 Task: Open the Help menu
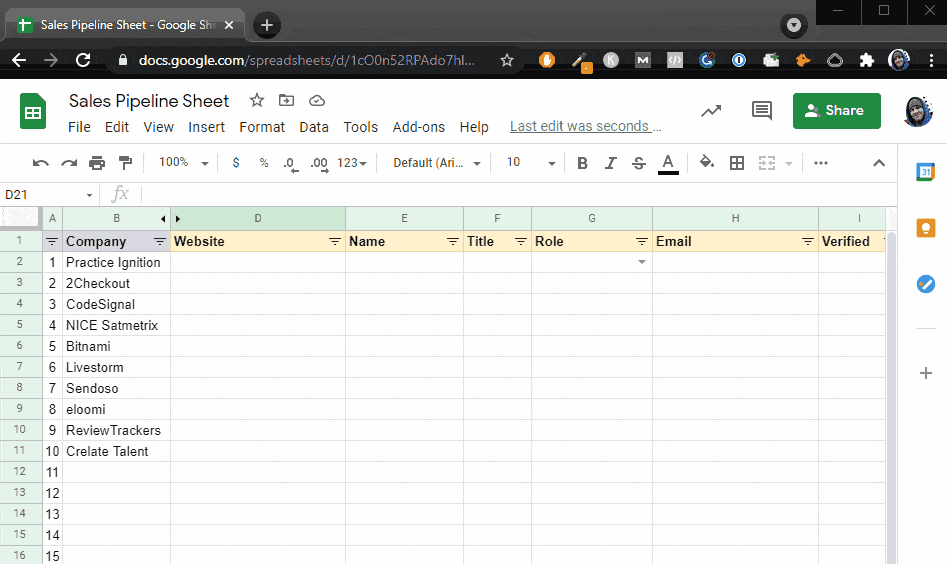tap(474, 127)
